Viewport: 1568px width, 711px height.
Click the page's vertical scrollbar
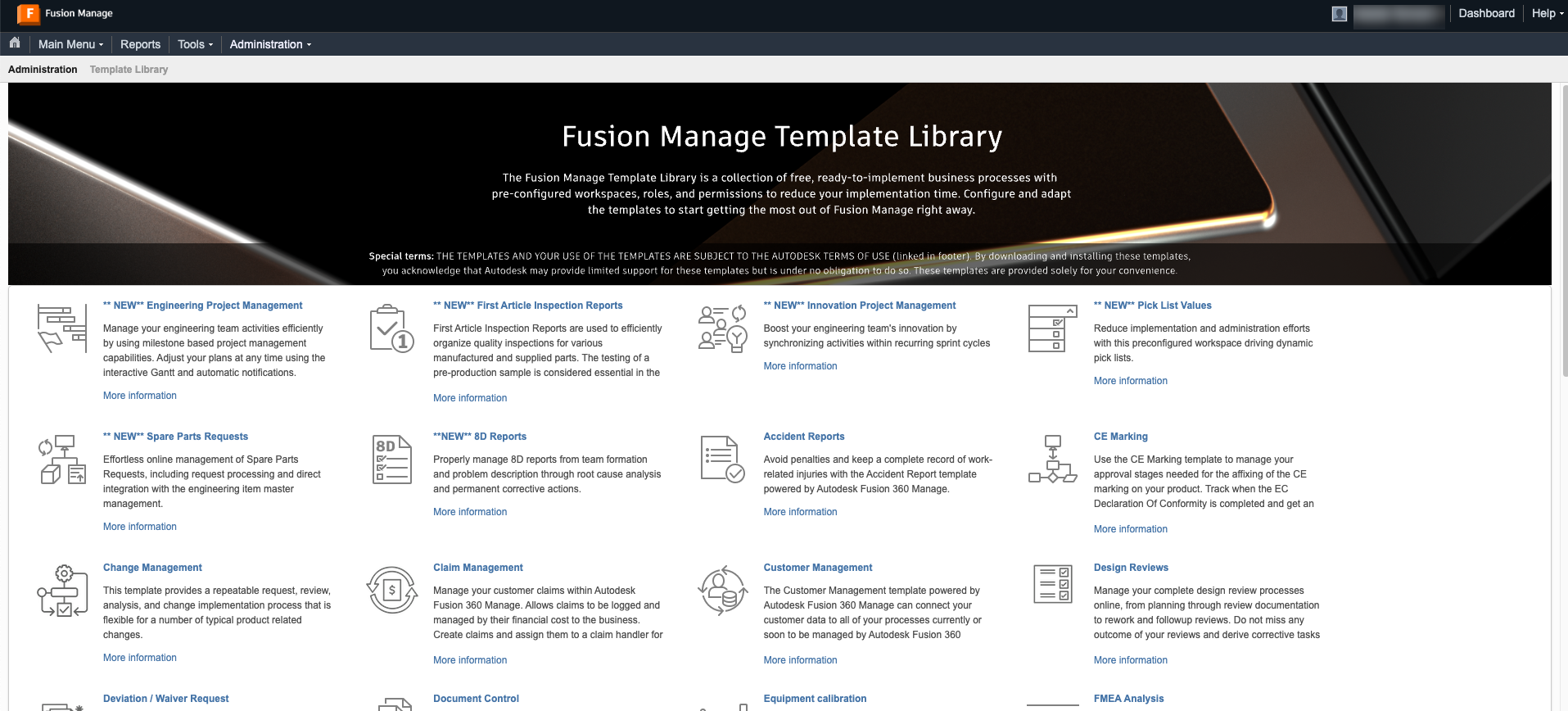point(1563,229)
